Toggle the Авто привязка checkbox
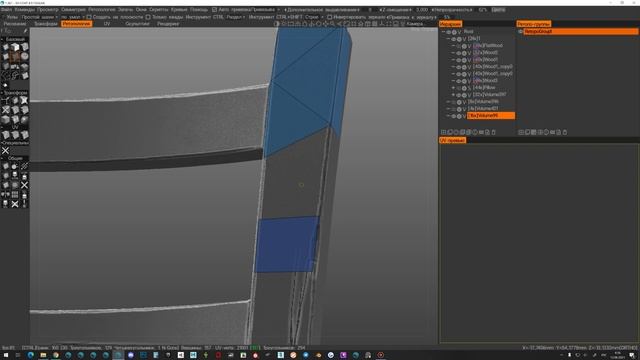 pos(214,9)
